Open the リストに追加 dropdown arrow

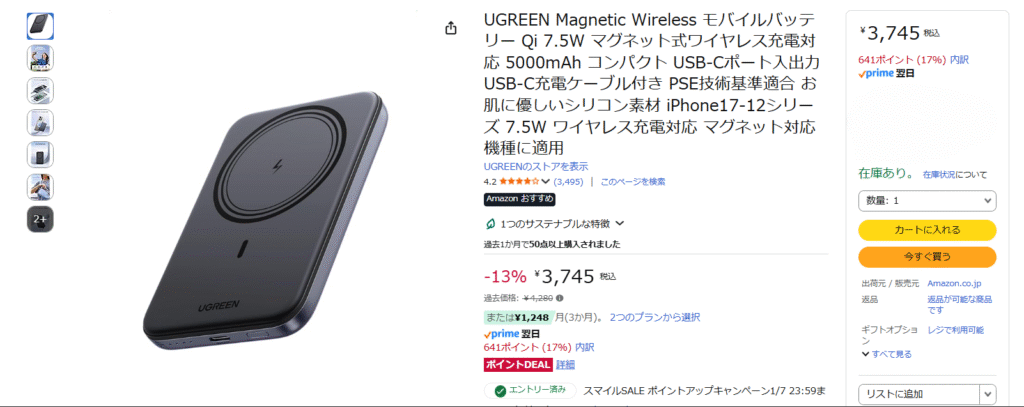pyautogui.click(x=987, y=394)
